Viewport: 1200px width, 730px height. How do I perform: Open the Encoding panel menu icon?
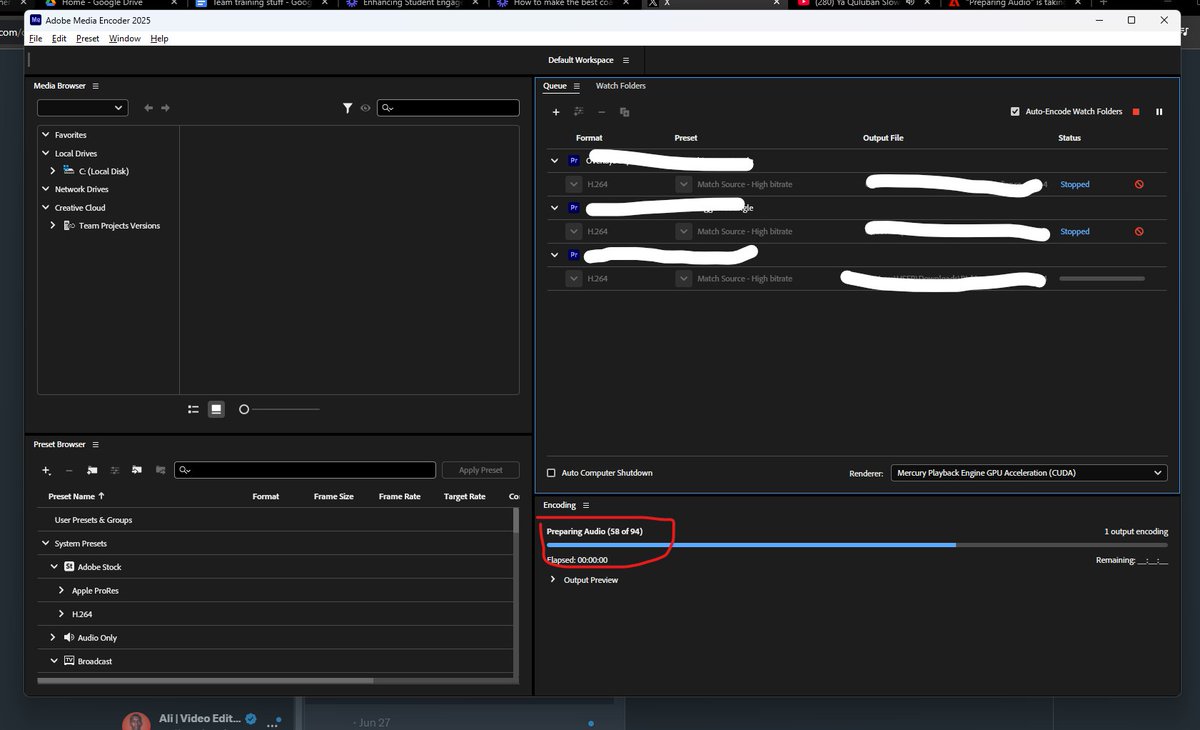(586, 505)
